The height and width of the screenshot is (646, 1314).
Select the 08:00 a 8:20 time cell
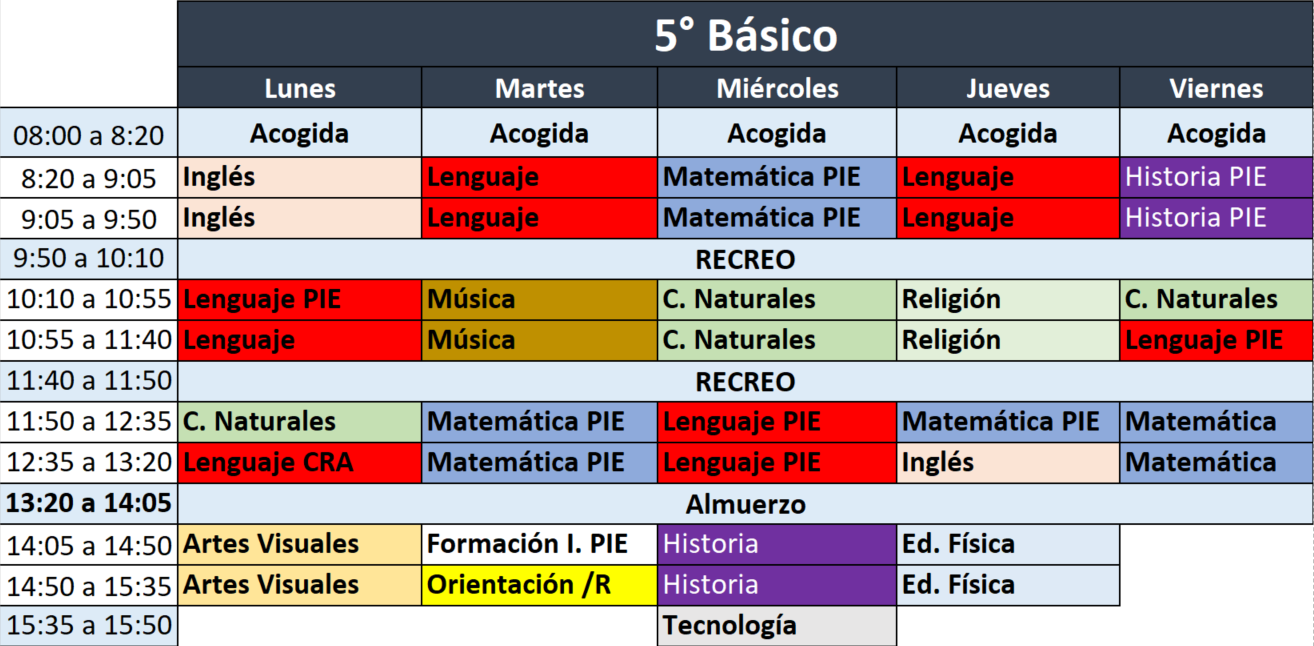tap(89, 134)
